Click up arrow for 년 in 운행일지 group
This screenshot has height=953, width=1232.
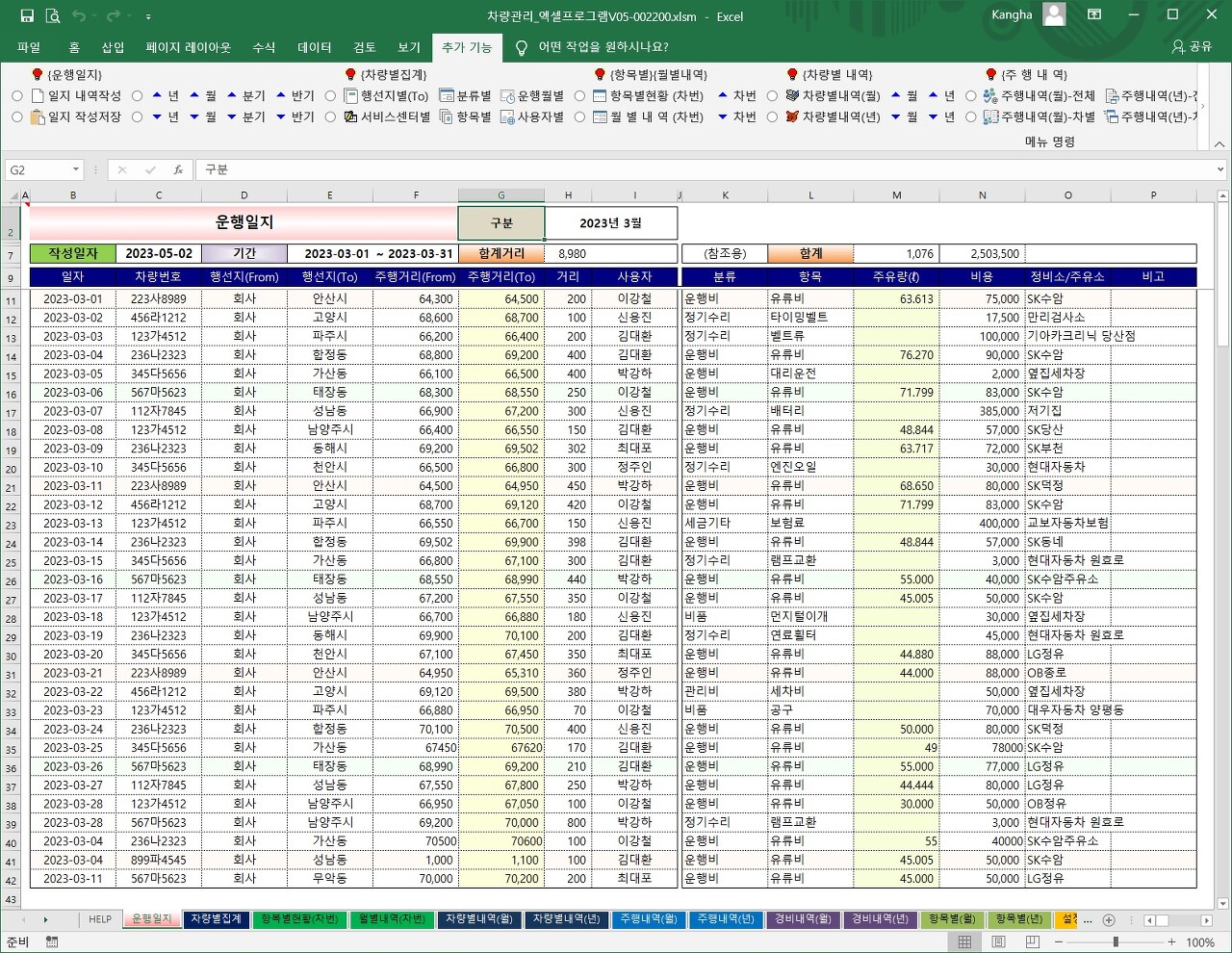click(x=157, y=95)
